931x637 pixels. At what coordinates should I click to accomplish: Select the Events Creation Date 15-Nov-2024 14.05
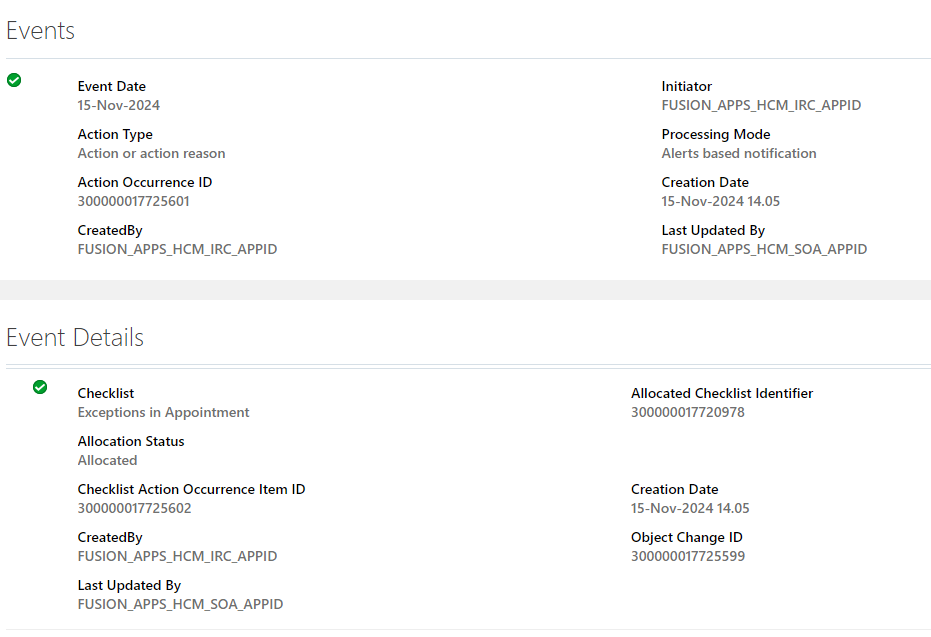pyautogui.click(x=720, y=201)
